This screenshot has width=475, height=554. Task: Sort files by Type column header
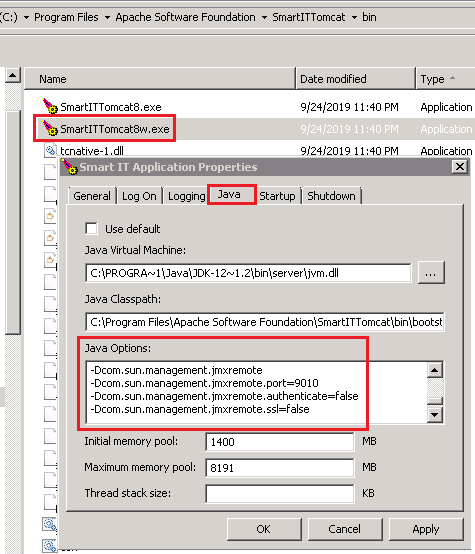446,79
